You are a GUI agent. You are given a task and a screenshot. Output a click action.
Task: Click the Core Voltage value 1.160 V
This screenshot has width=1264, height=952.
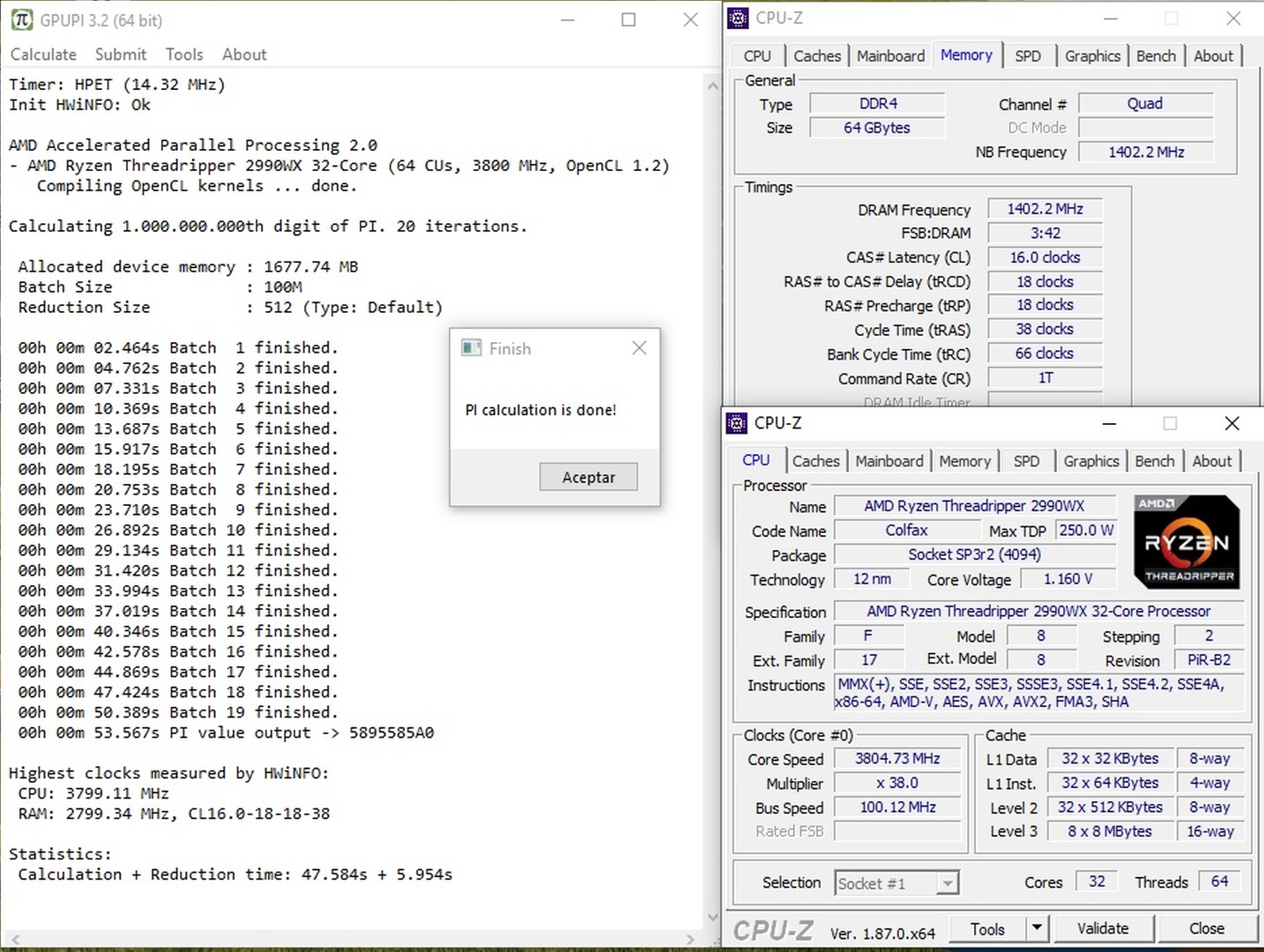pos(1068,579)
